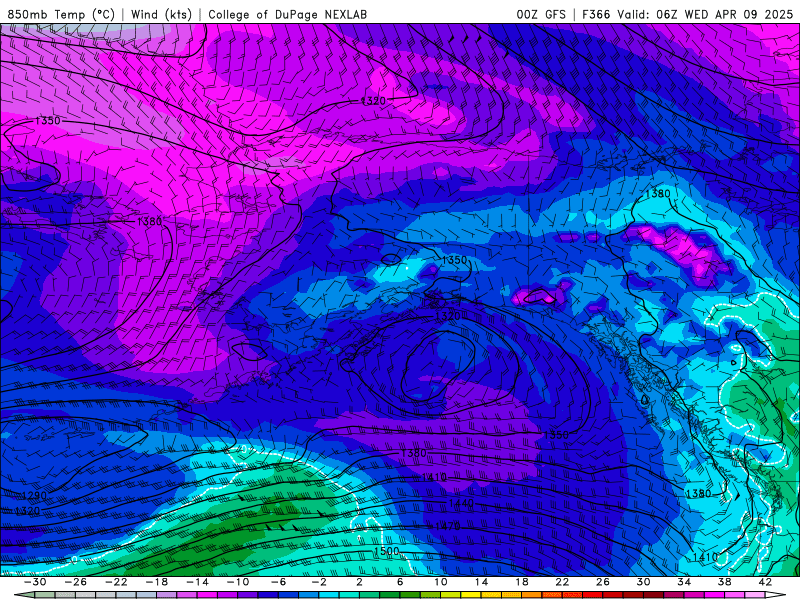Click the 14 value on the color scale
The width and height of the screenshot is (800, 600).
click(x=481, y=582)
